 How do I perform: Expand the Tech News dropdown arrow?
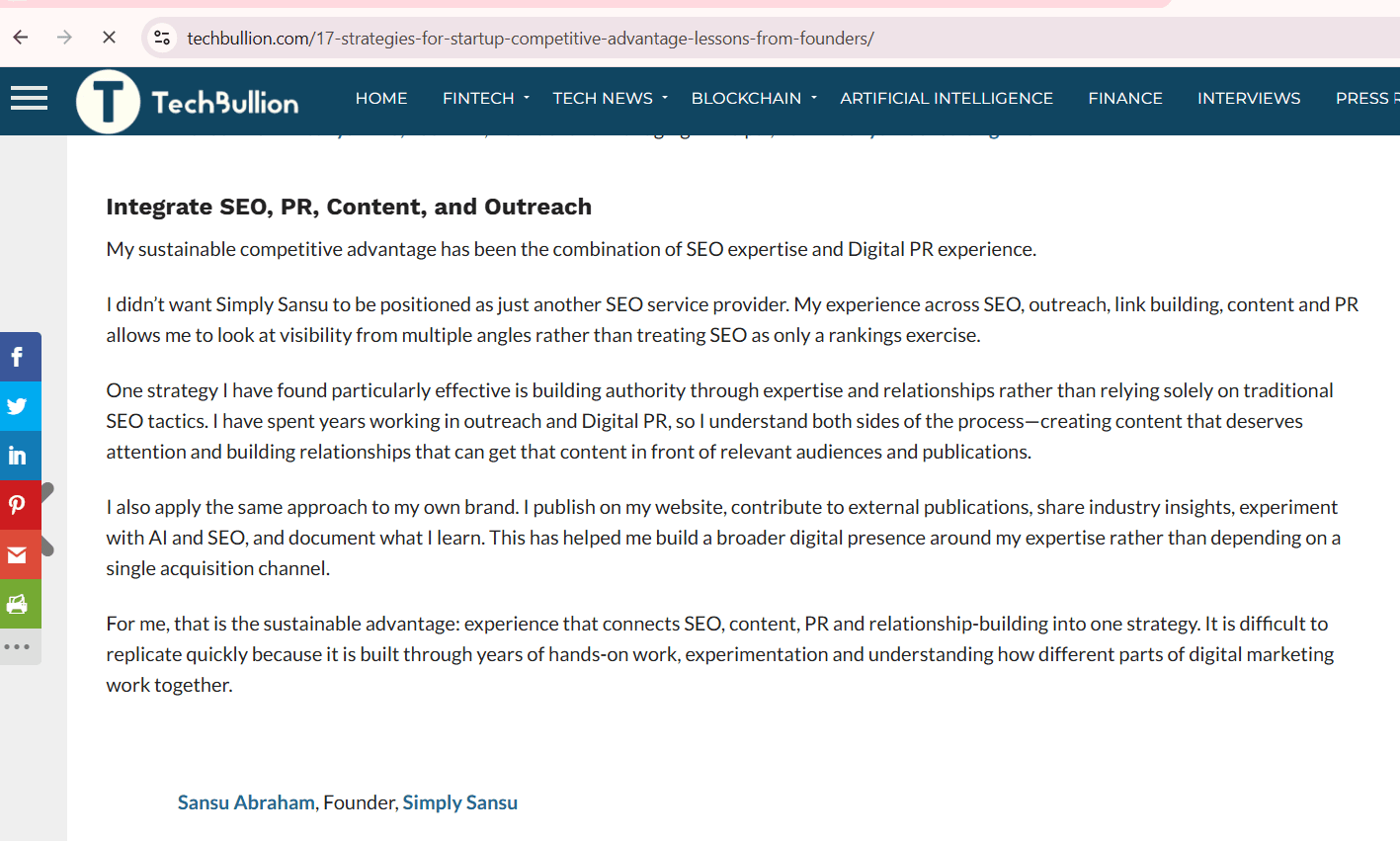(x=665, y=98)
